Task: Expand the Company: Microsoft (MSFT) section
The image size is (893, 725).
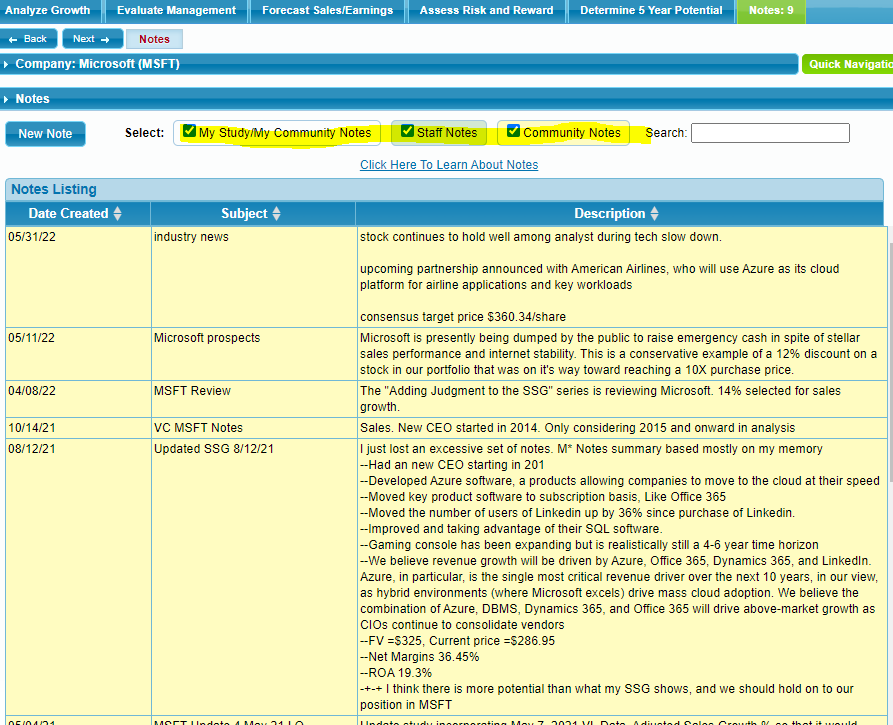Action: 399,64
